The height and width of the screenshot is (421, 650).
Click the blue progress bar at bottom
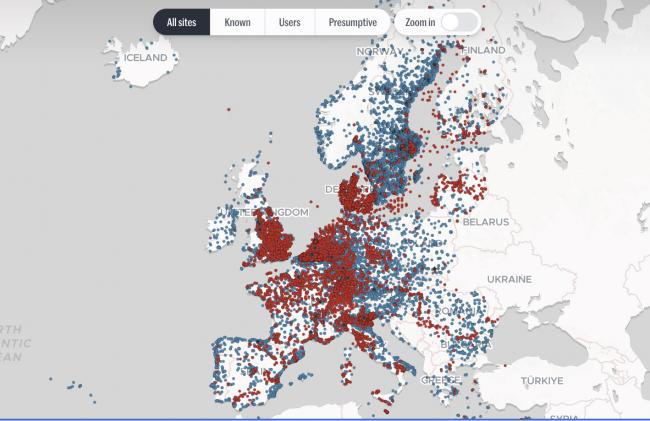point(325,419)
